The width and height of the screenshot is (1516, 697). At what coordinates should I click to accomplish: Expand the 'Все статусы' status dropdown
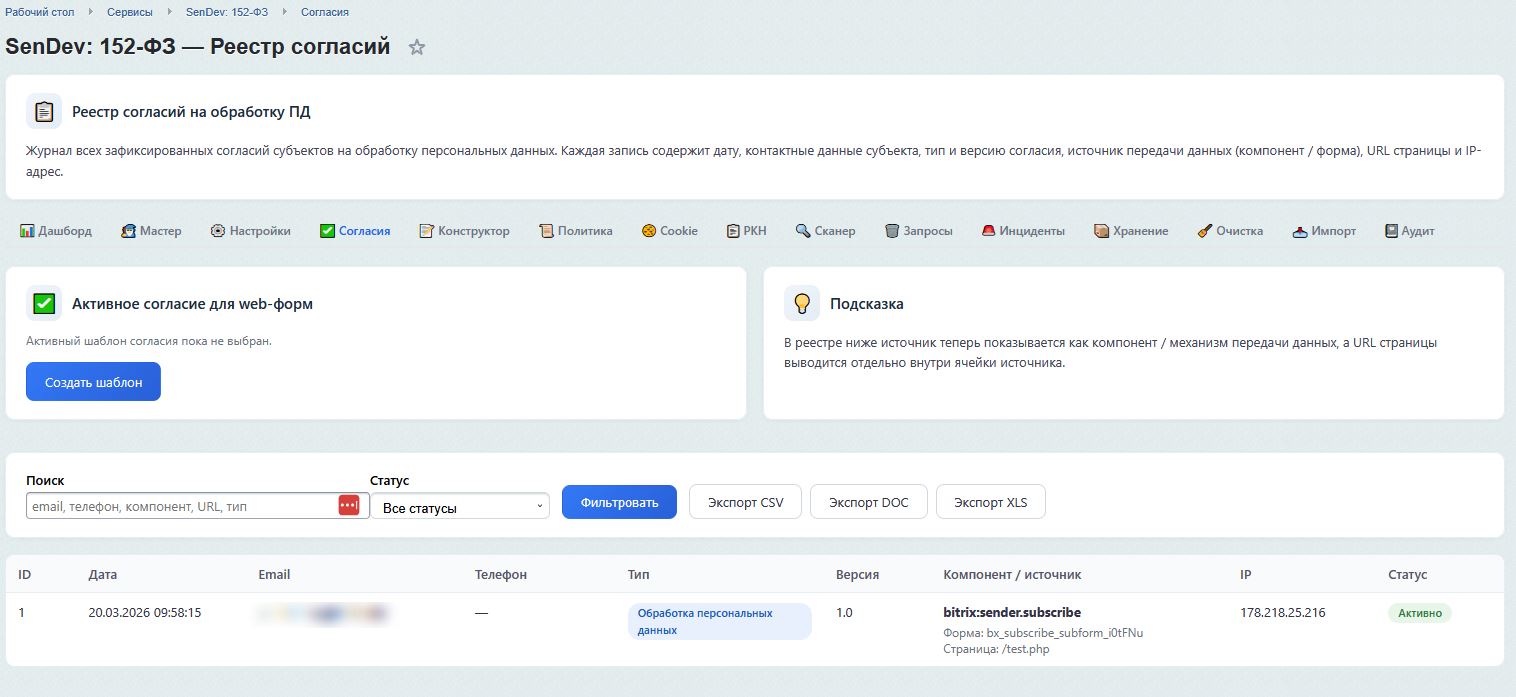point(460,507)
